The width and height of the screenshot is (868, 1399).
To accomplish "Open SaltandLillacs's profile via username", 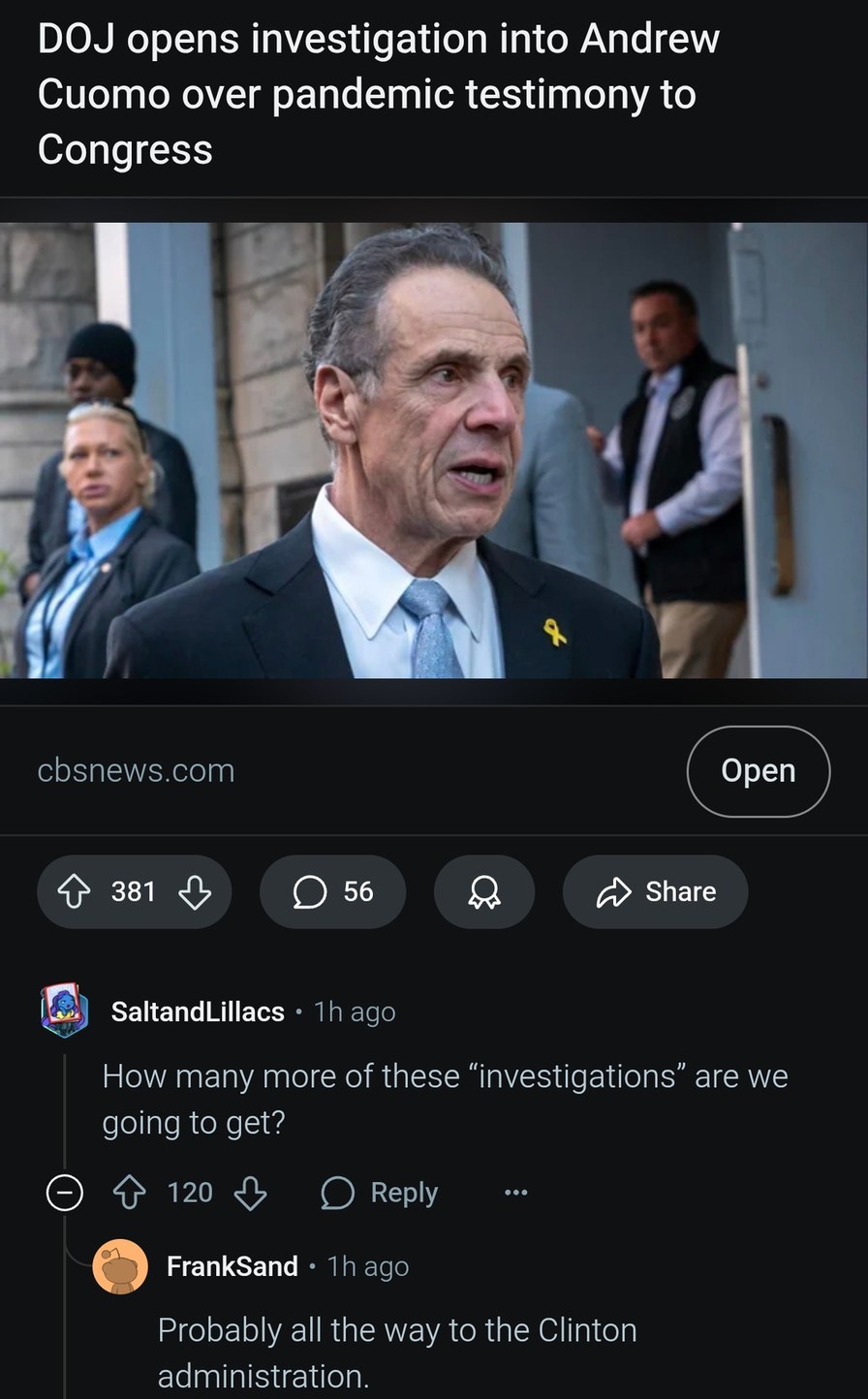I will (198, 1011).
